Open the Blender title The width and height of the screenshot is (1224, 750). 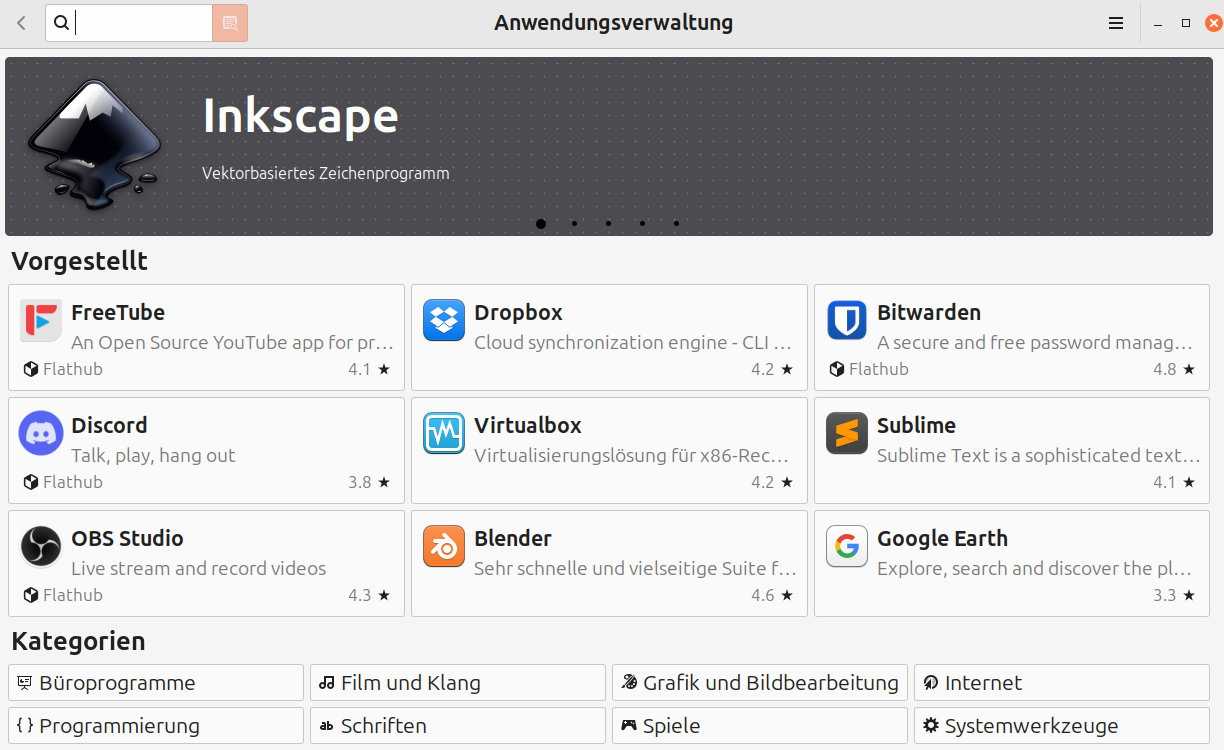[513, 538]
